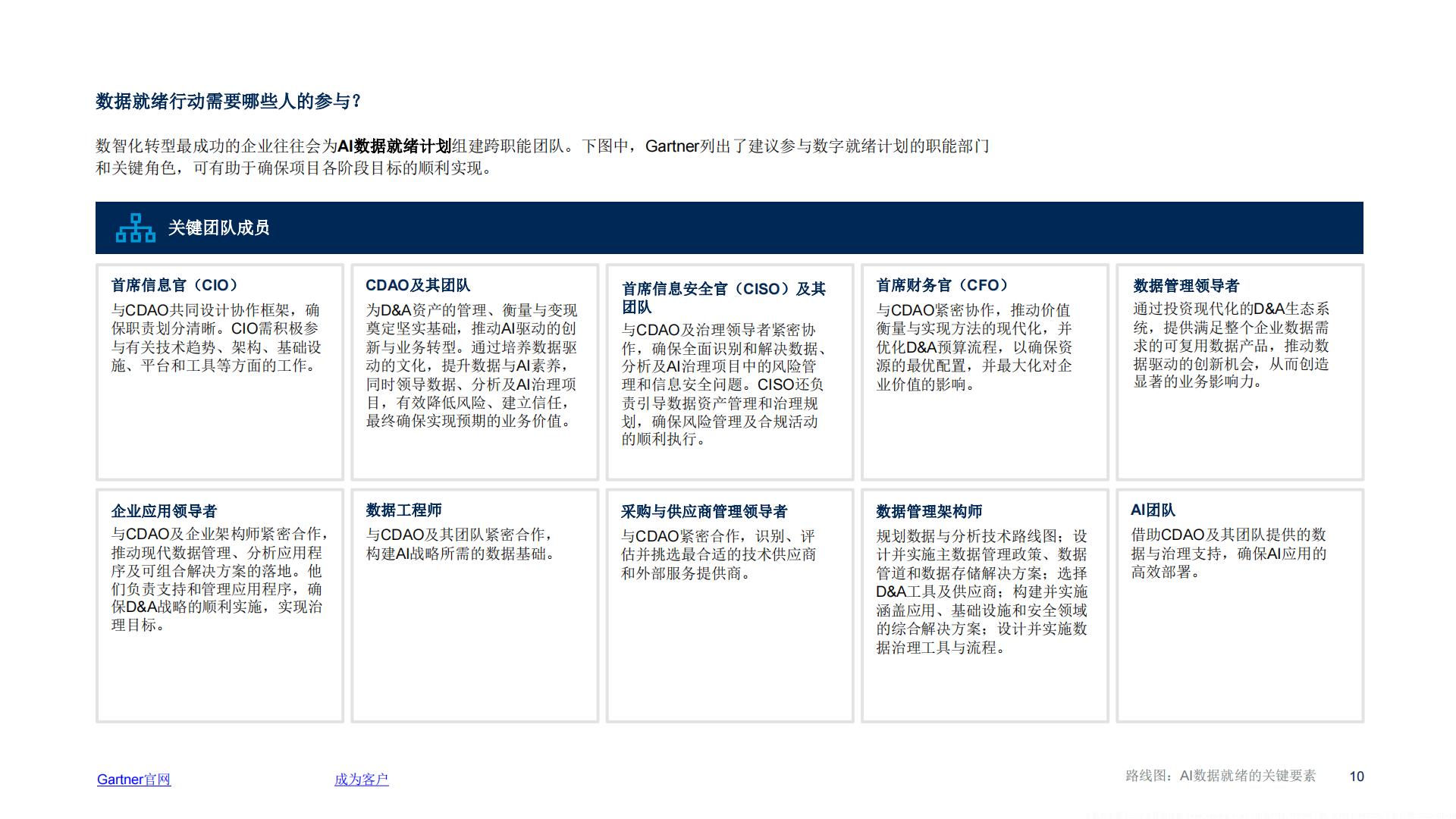Select the 数据管理架构师 card heading
Viewport: 1456px width, 819px height.
(929, 511)
